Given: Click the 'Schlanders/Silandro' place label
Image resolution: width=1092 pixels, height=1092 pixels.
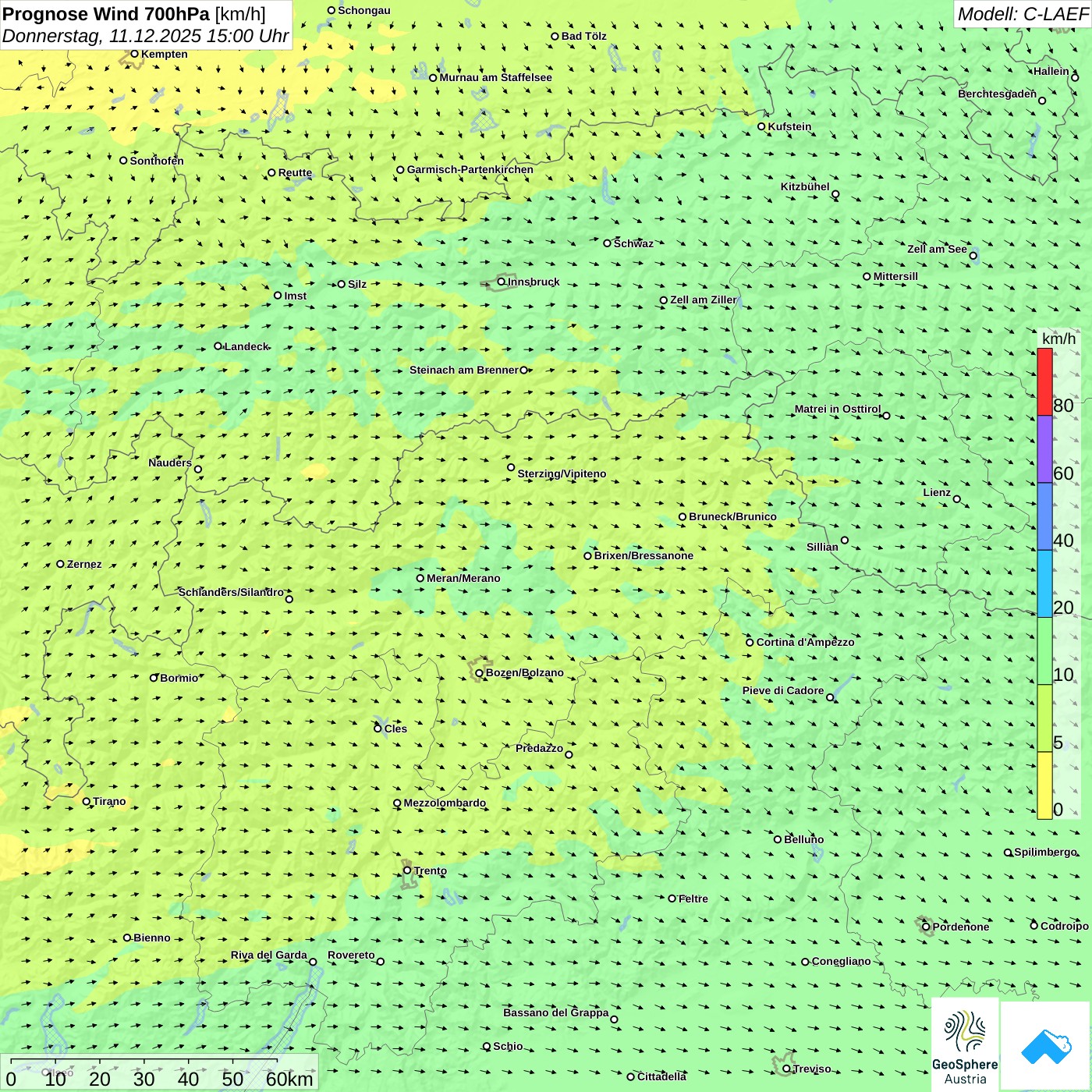Looking at the screenshot, I should point(231,592).
